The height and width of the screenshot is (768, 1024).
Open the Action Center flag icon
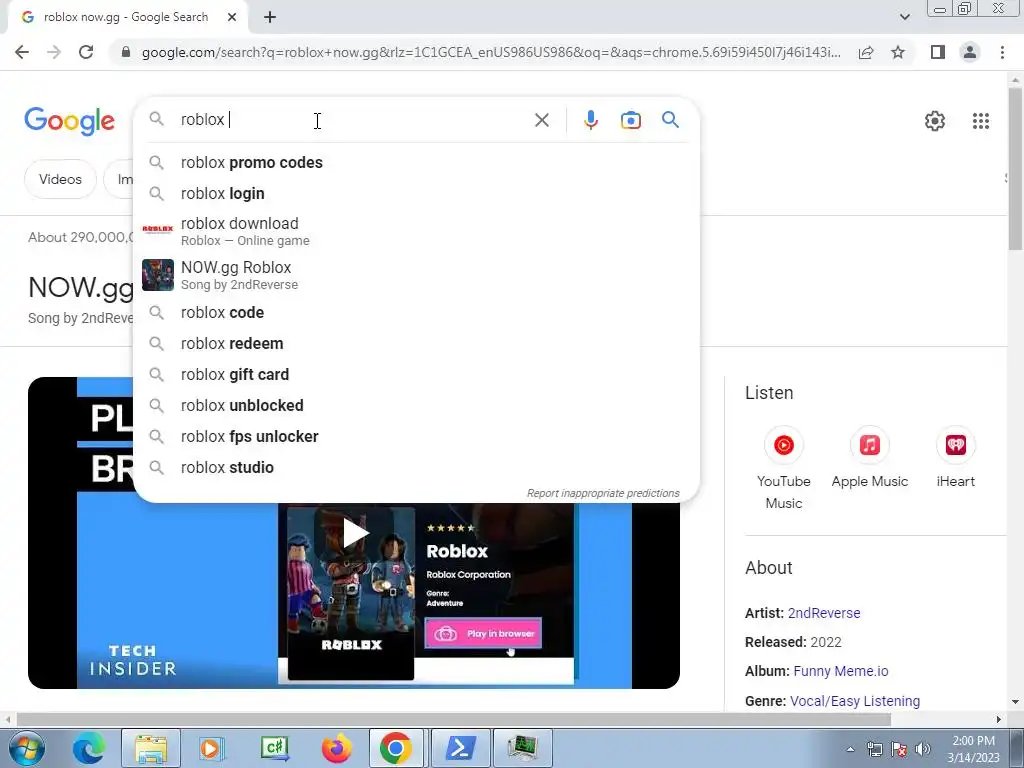(899, 749)
